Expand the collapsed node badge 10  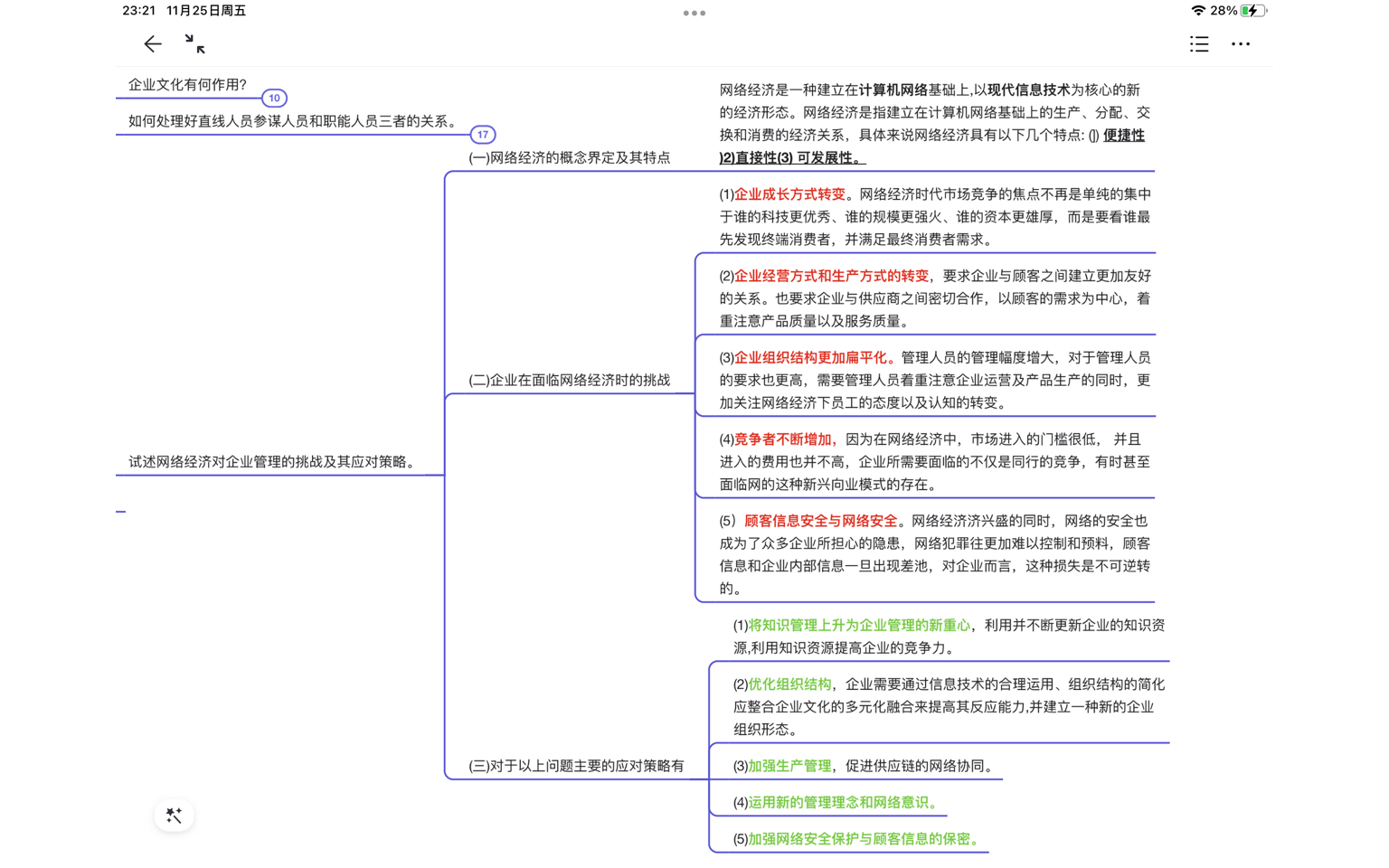click(x=274, y=98)
